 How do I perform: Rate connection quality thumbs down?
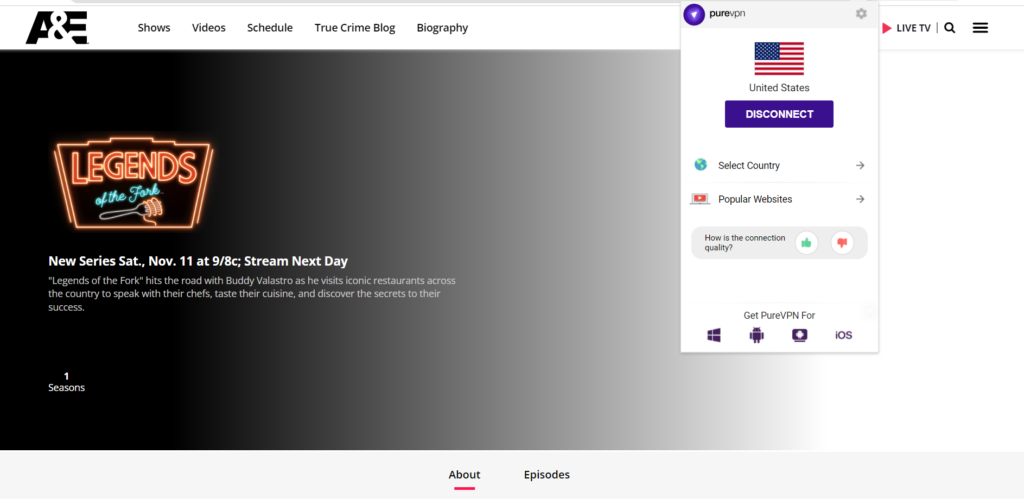click(x=842, y=242)
